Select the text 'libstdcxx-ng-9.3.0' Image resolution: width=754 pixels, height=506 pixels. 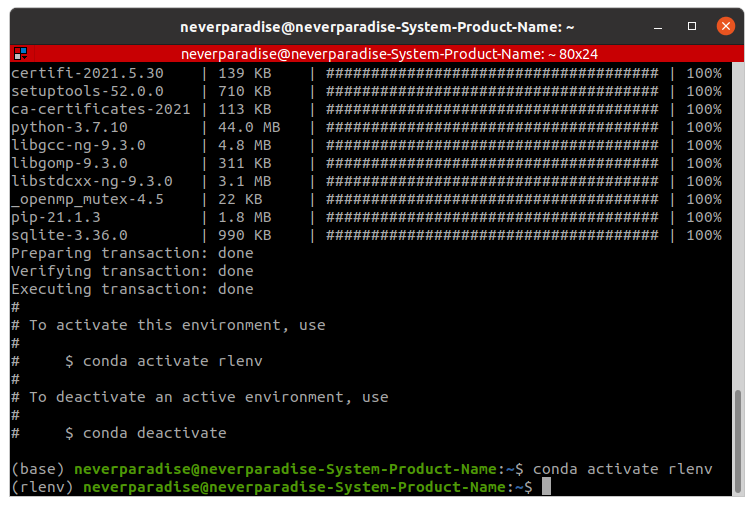click(91, 181)
